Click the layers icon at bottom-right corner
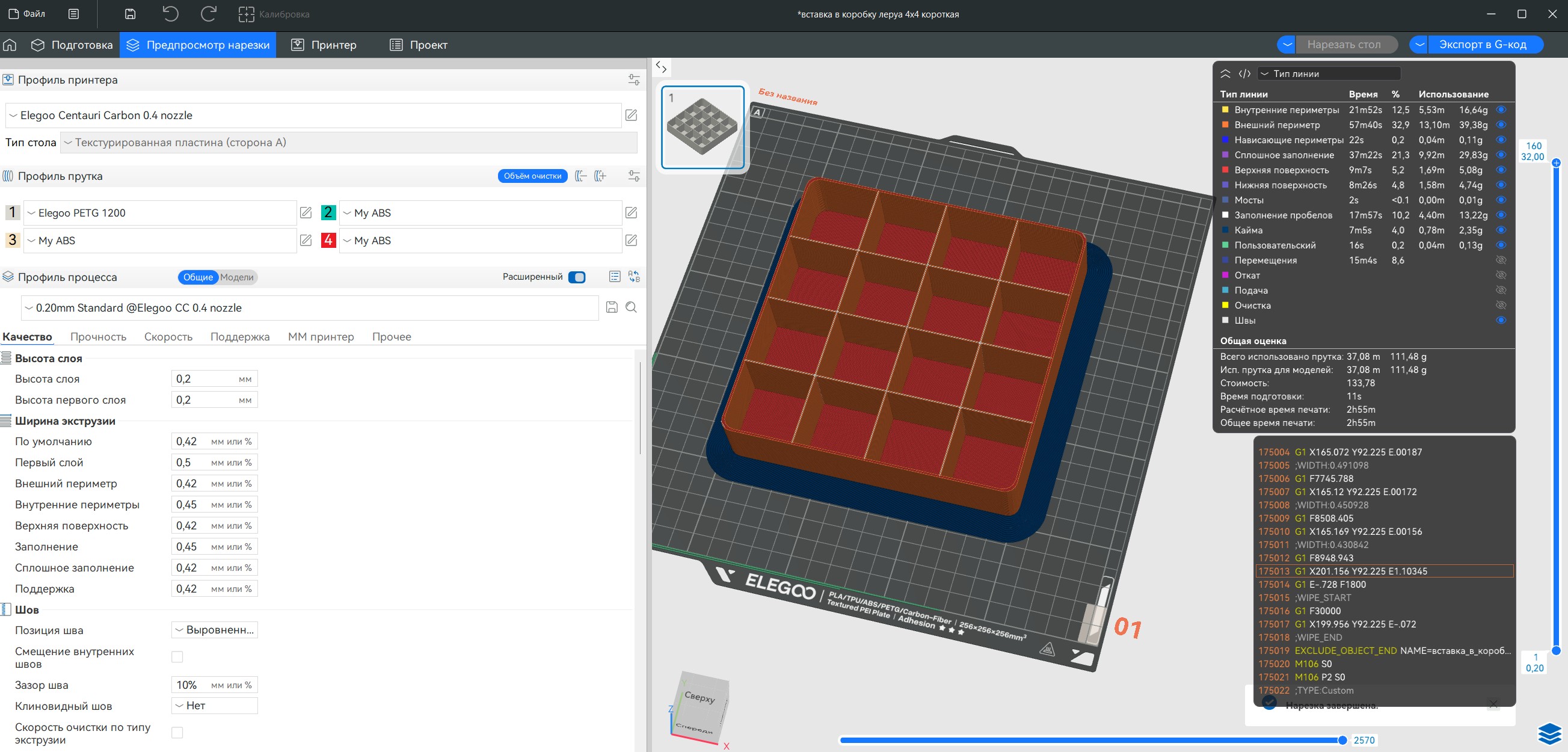This screenshot has width=1568, height=752. [1549, 733]
